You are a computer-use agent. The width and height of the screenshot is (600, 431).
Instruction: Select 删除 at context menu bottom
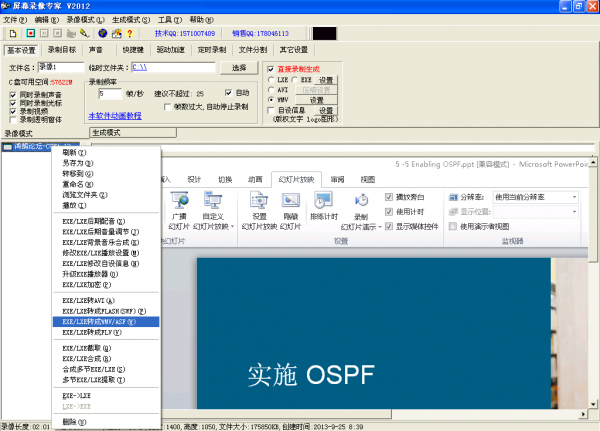106,422
